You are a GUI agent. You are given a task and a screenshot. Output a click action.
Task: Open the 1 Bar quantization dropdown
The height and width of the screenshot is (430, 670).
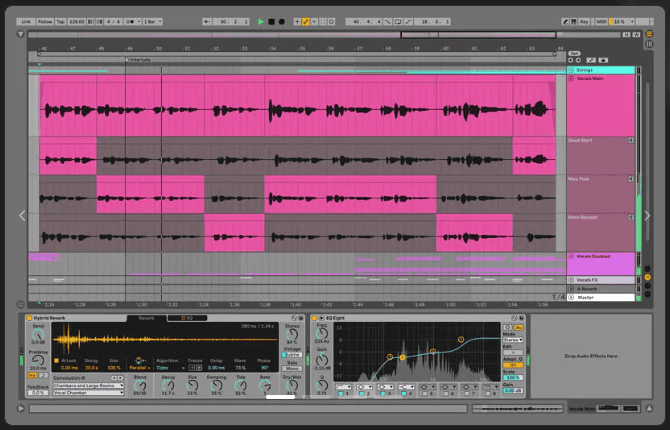tap(153, 21)
